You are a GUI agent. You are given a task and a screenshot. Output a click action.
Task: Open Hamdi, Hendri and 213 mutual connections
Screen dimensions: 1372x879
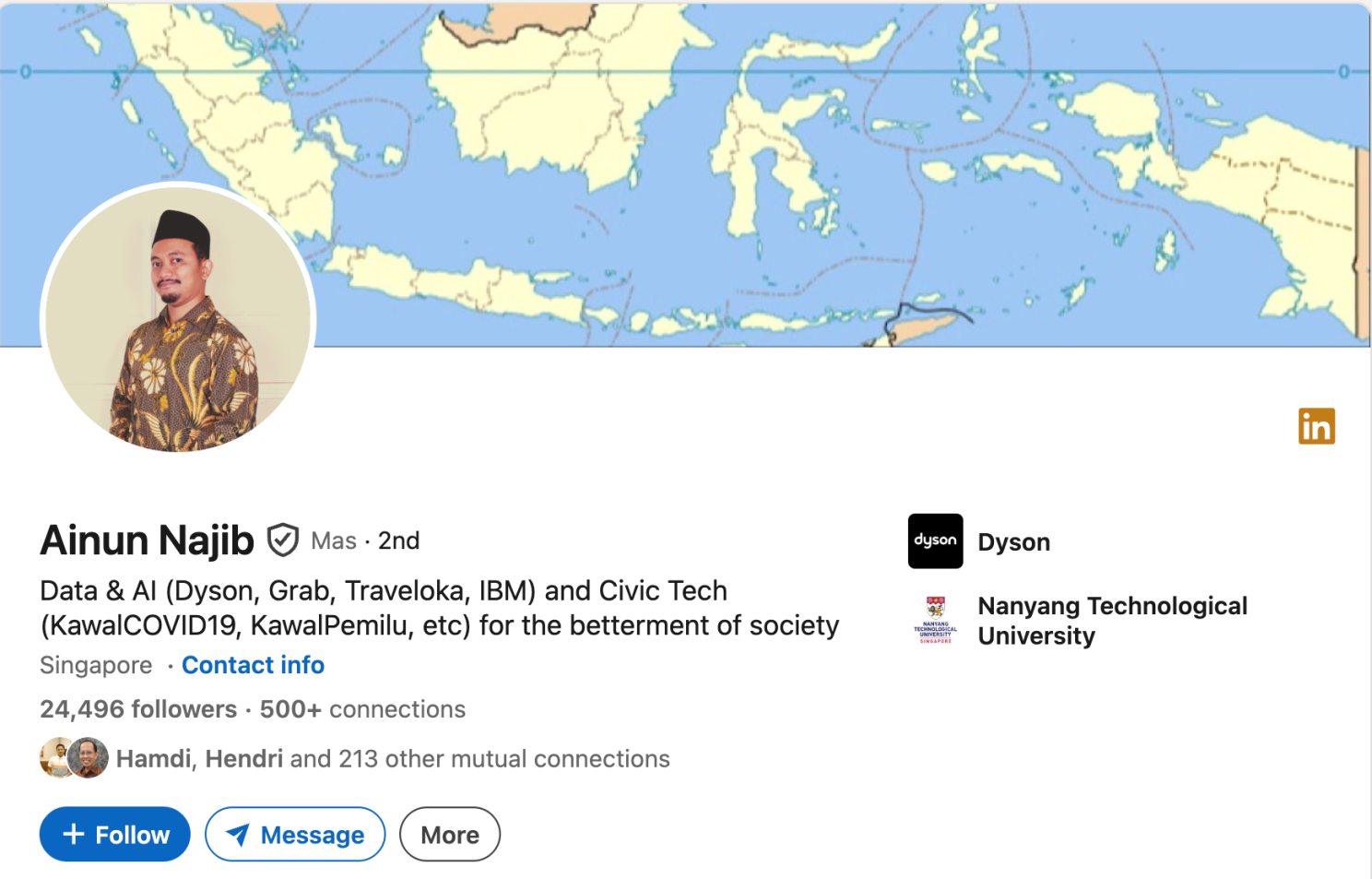[393, 759]
